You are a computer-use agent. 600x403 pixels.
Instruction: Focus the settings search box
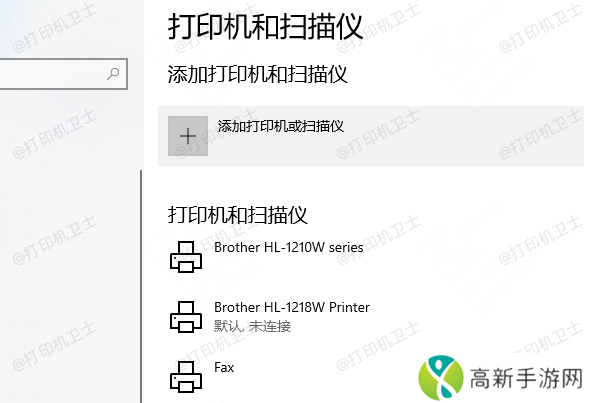coord(63,74)
